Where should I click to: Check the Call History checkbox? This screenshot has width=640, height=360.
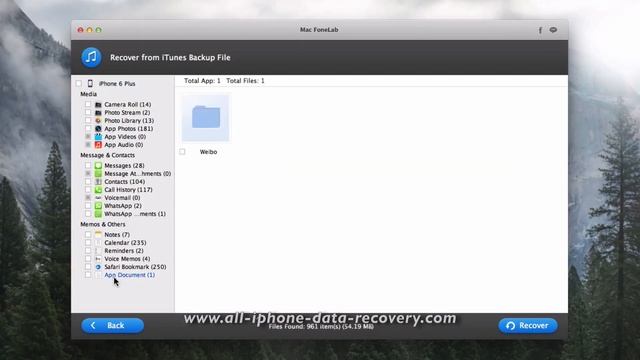(88, 190)
